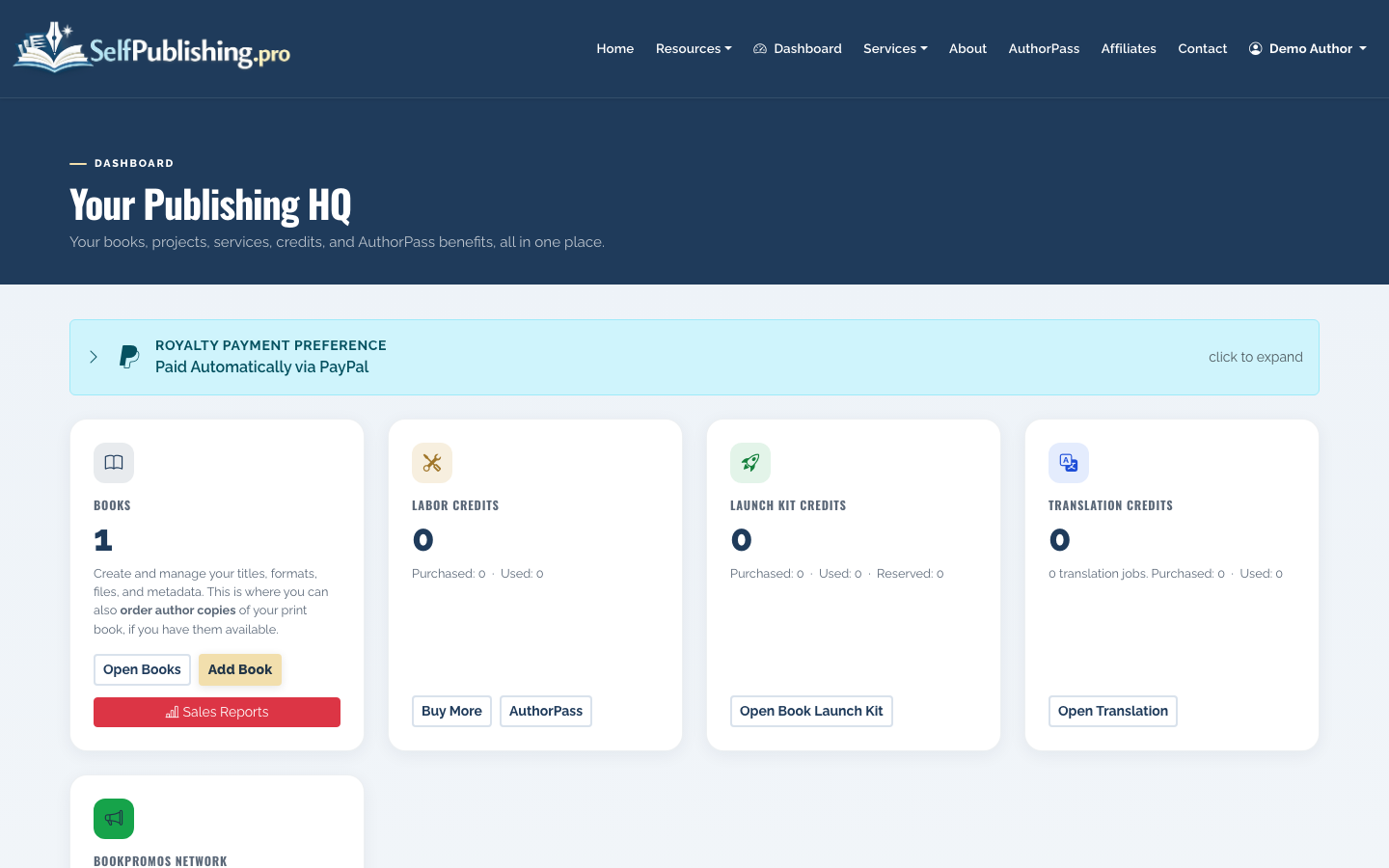Click the SelfPublishing.pro logo

click(151, 47)
